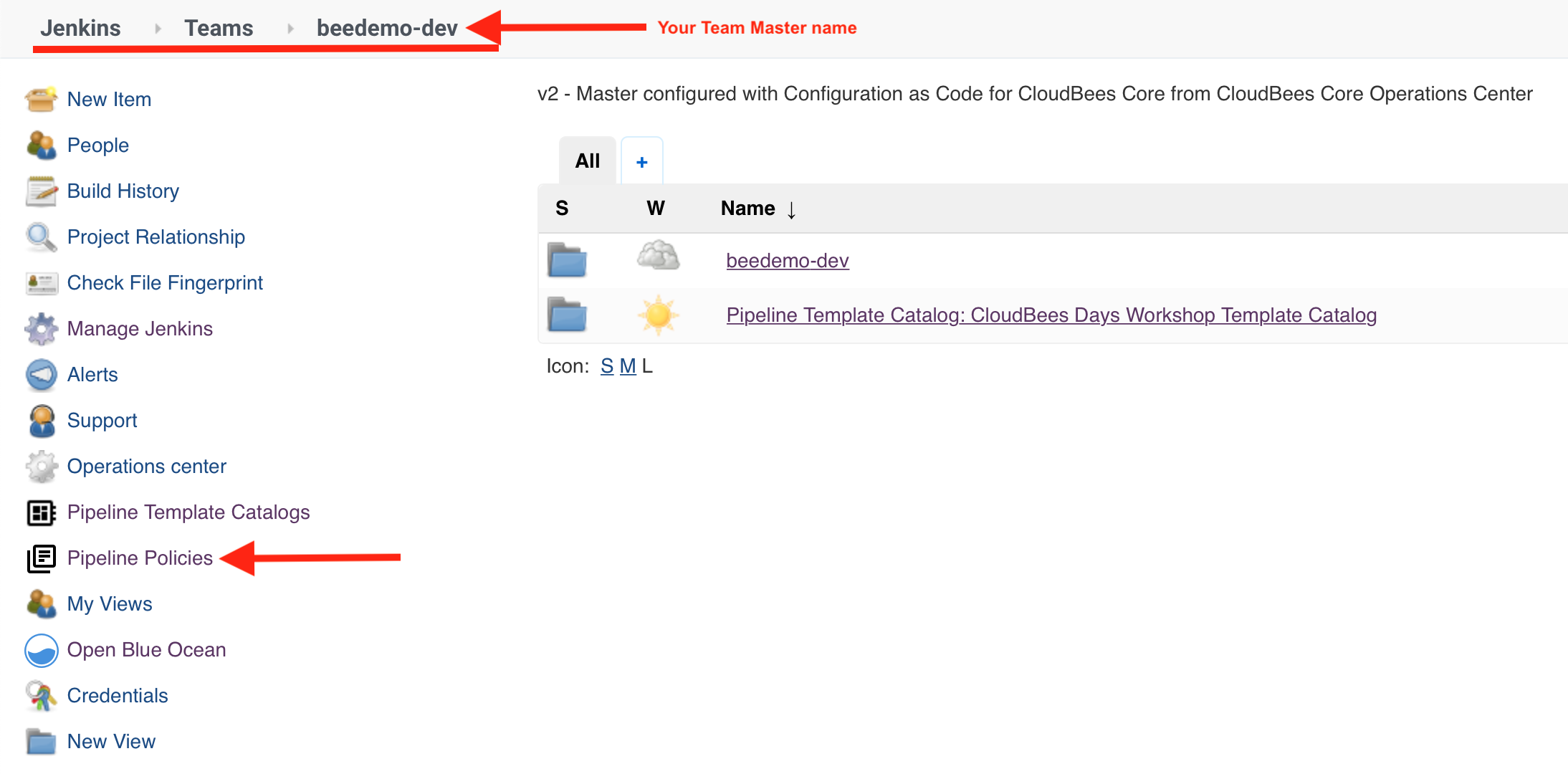
Task: Click folder icon in Pipeline Template Catalog row
Action: (x=567, y=315)
